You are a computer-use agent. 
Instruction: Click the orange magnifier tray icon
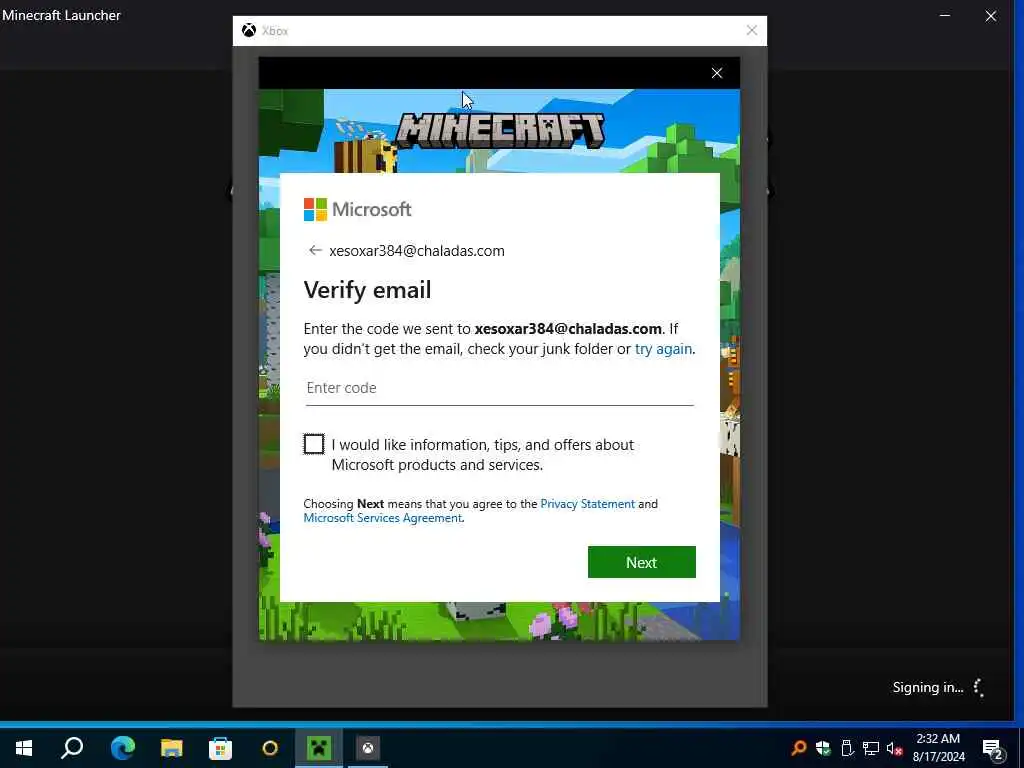point(798,748)
